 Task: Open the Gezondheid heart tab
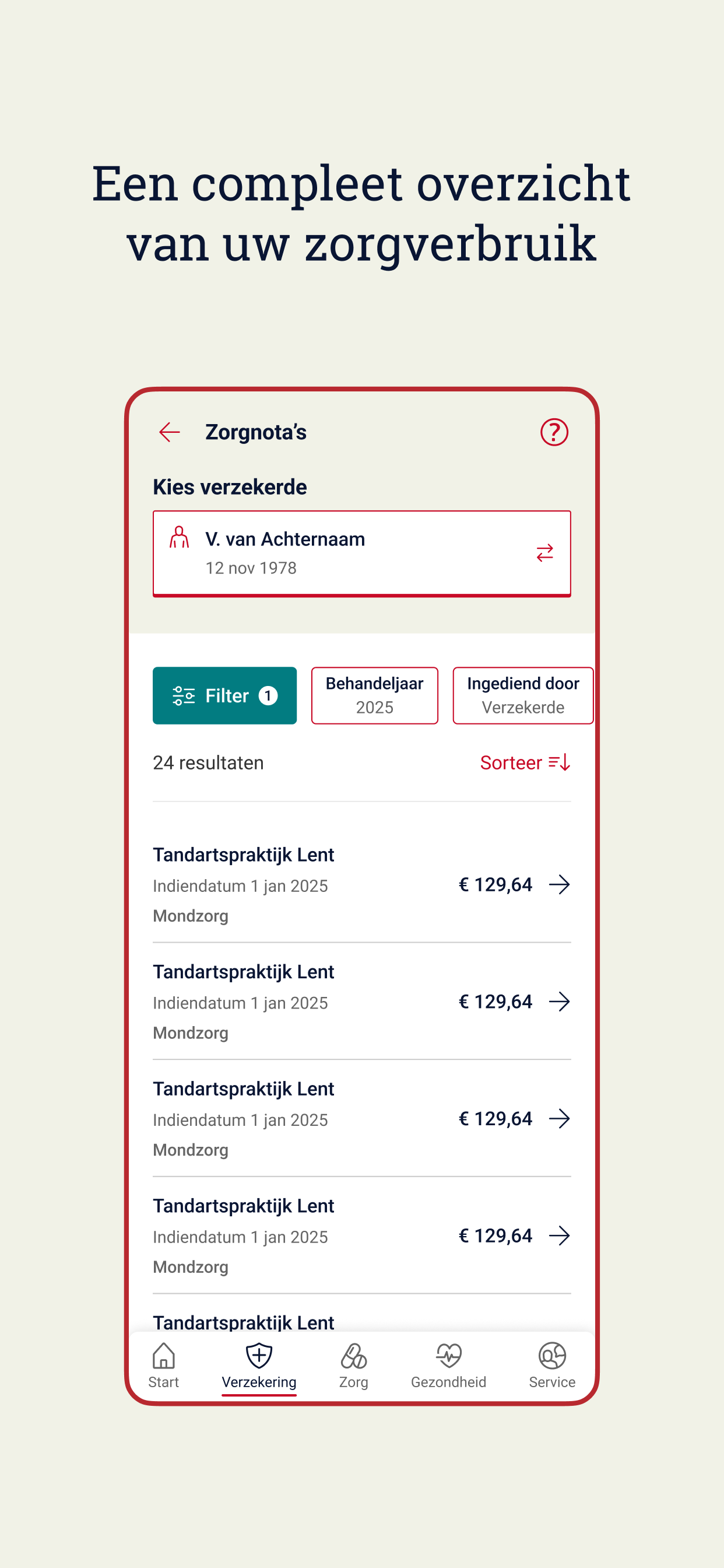[448, 1366]
